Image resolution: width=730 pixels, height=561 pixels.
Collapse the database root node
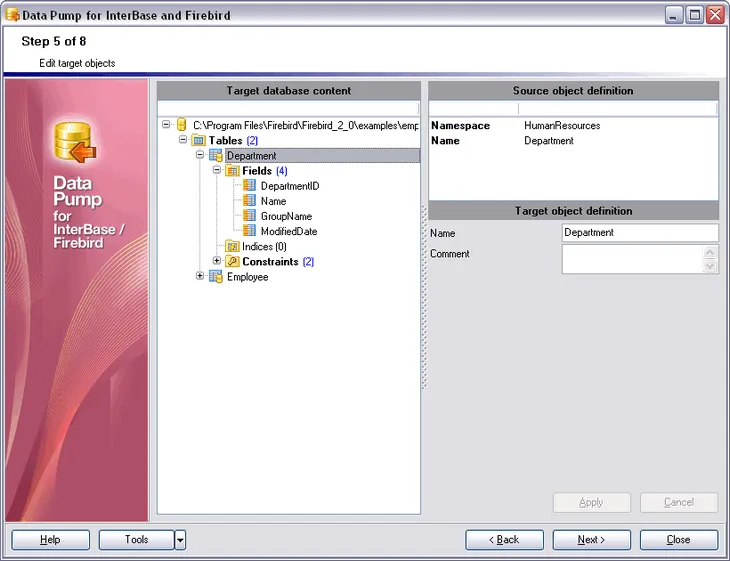point(166,124)
